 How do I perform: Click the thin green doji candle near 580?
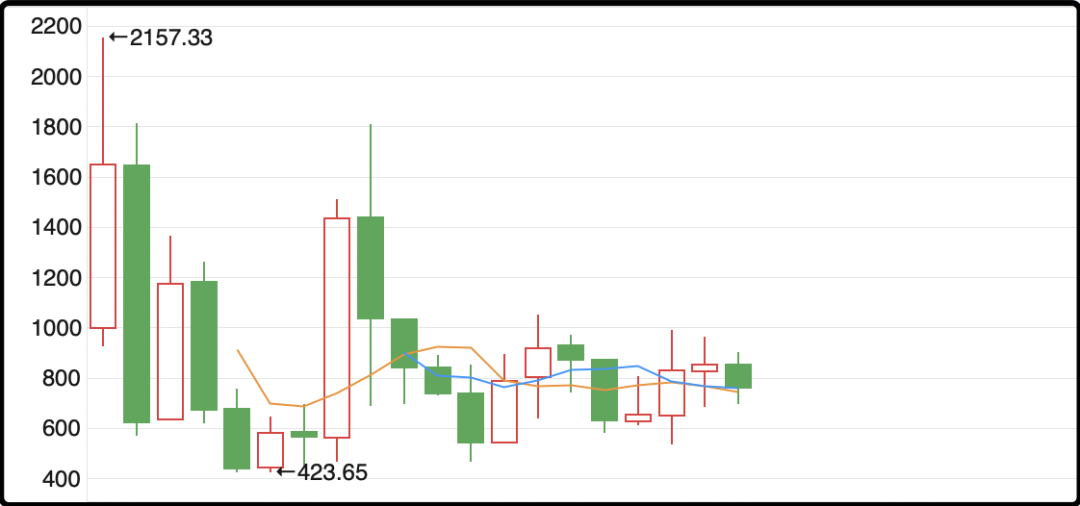pos(304,434)
